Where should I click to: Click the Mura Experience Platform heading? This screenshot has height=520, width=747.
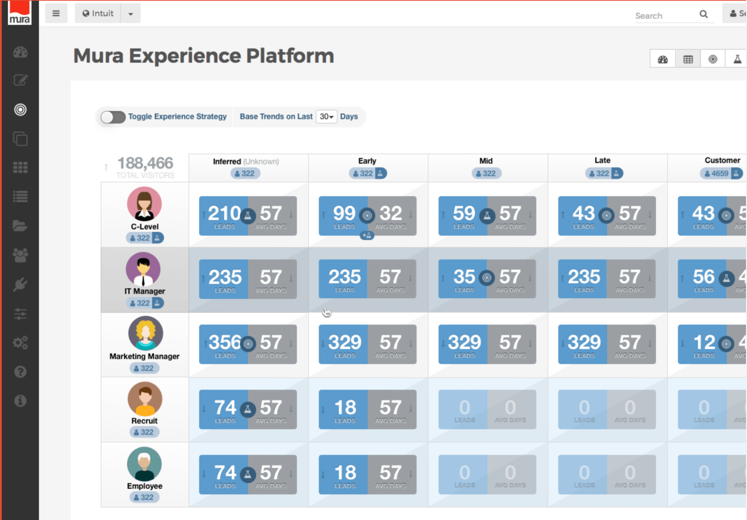[x=203, y=56]
